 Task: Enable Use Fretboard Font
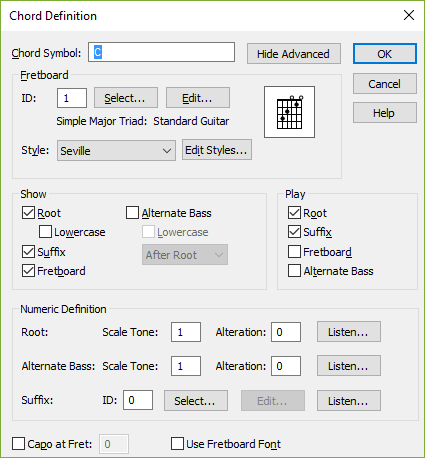click(x=177, y=444)
